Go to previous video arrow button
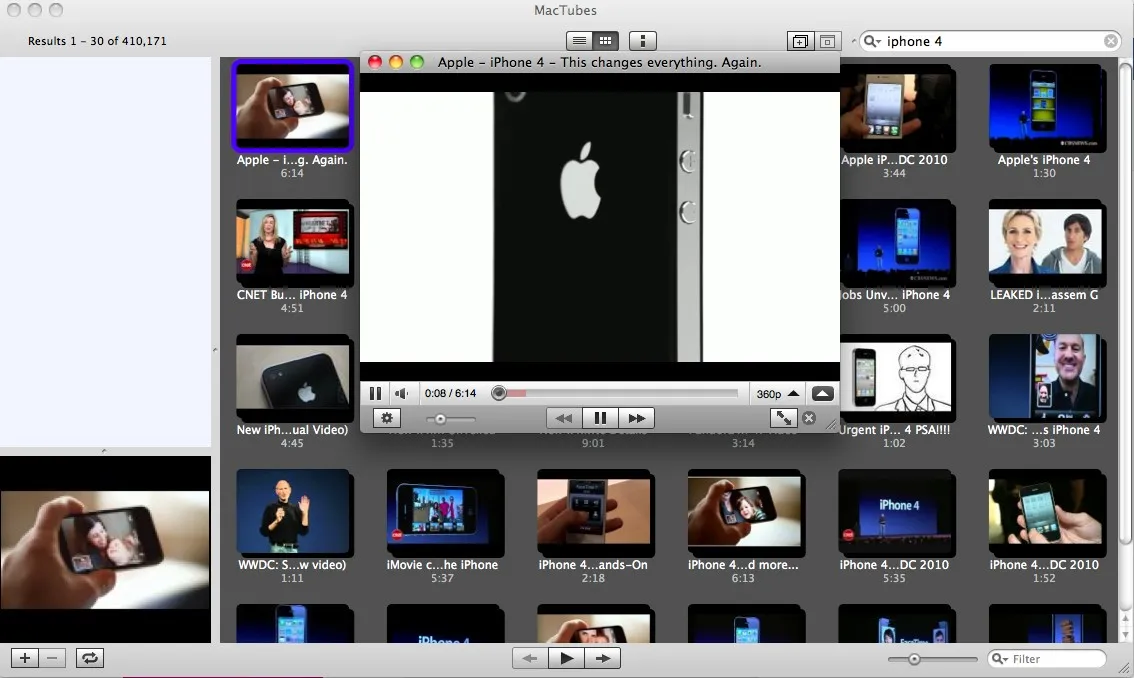This screenshot has height=678, width=1134. (x=530, y=658)
